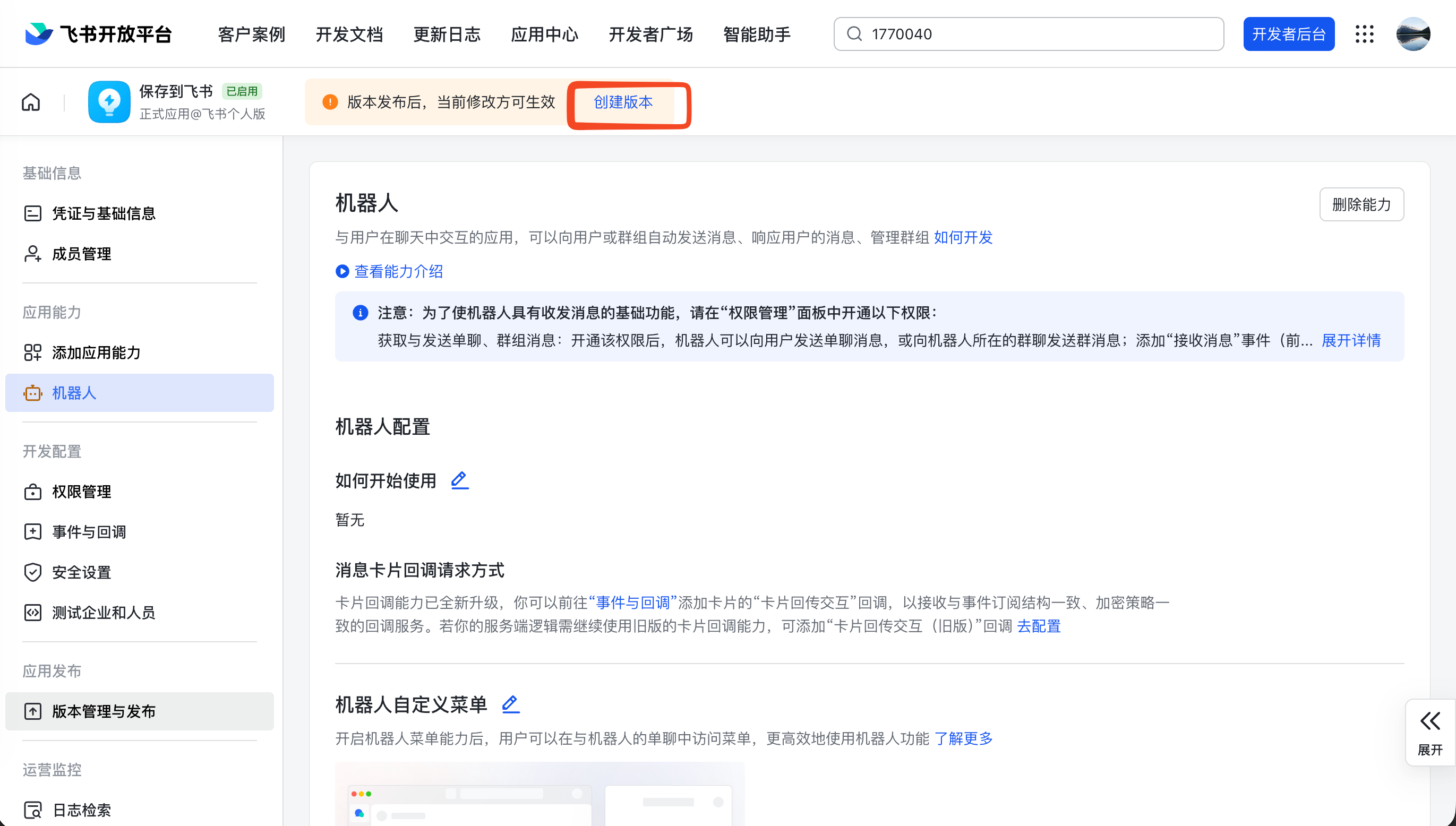Expand the collapsed side panel (展开)
This screenshot has width=1456, height=826.
[x=1430, y=732]
